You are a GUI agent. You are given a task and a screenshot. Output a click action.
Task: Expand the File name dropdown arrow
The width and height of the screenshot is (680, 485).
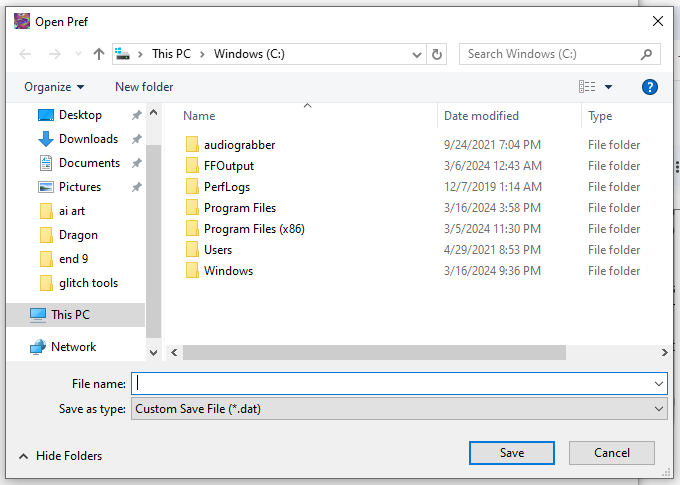tap(659, 384)
